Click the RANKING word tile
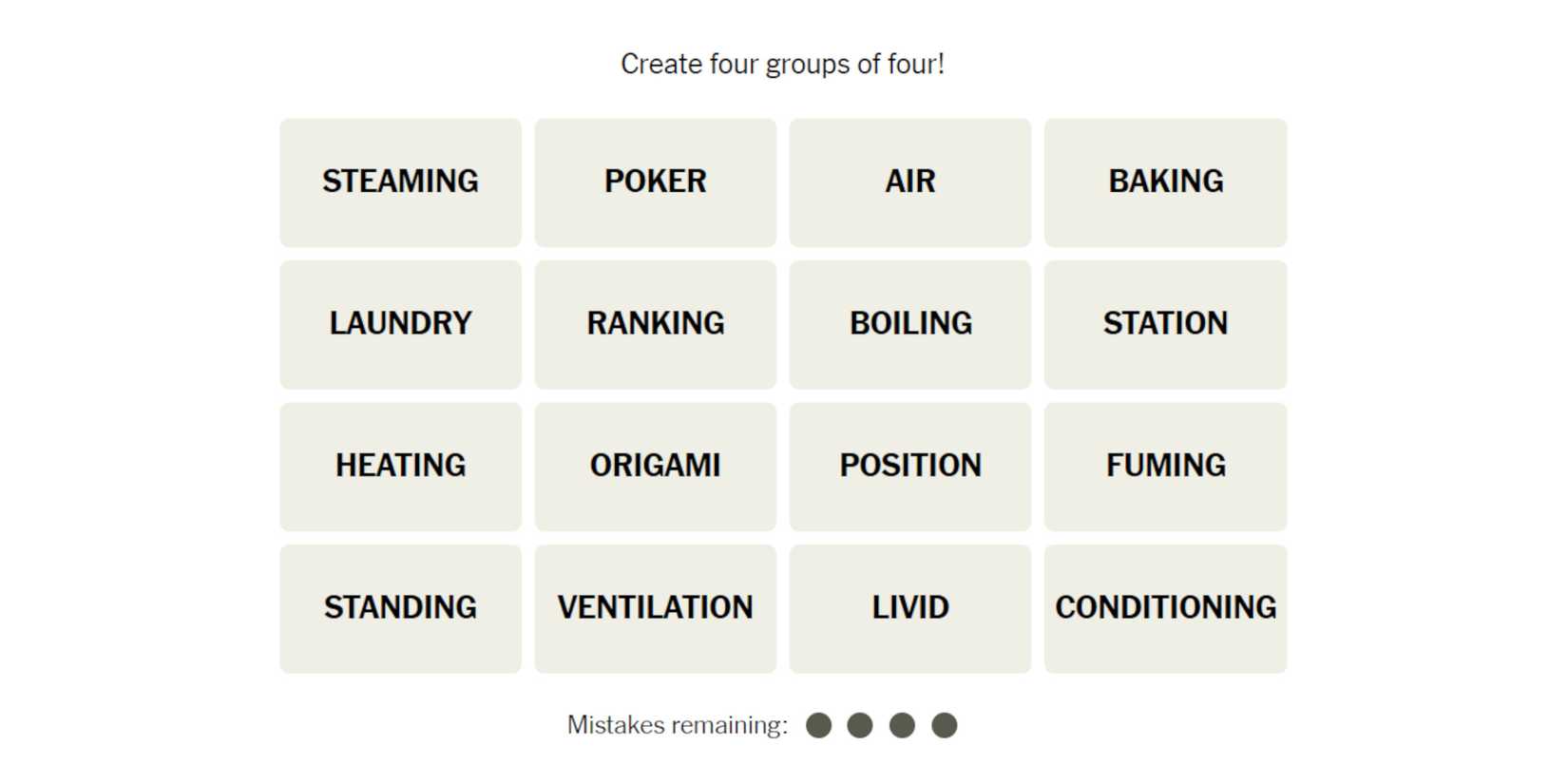Screen dimensions: 1568x784 click(655, 324)
